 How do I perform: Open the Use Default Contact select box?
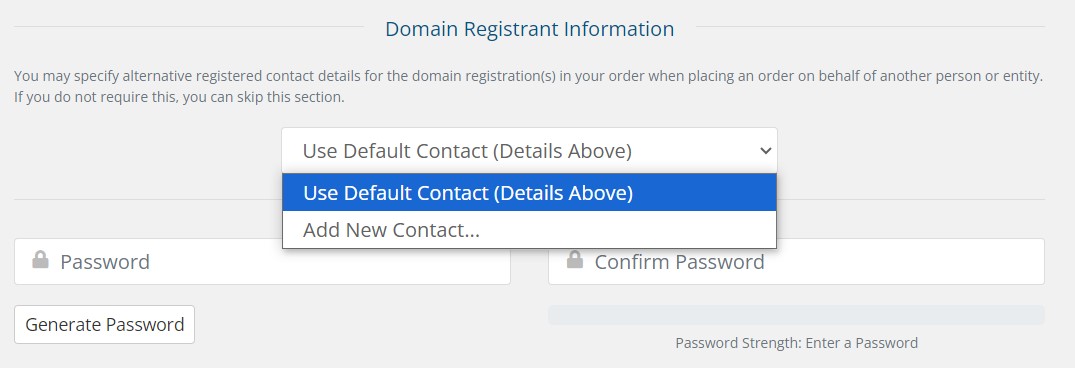click(x=529, y=150)
